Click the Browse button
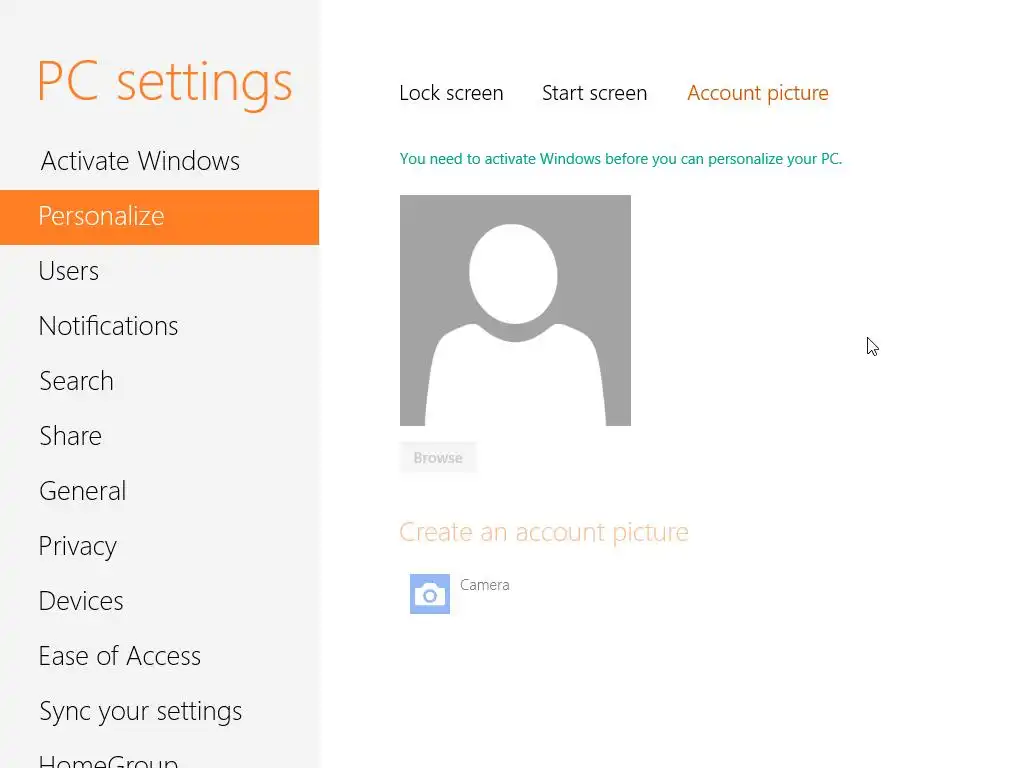The height and width of the screenshot is (768, 1024). pos(438,458)
